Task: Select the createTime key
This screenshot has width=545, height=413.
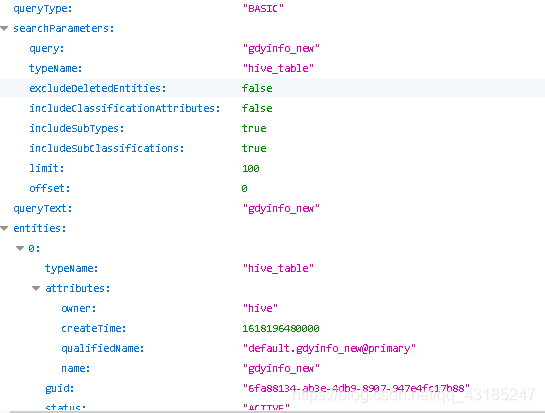Action: click(93, 329)
